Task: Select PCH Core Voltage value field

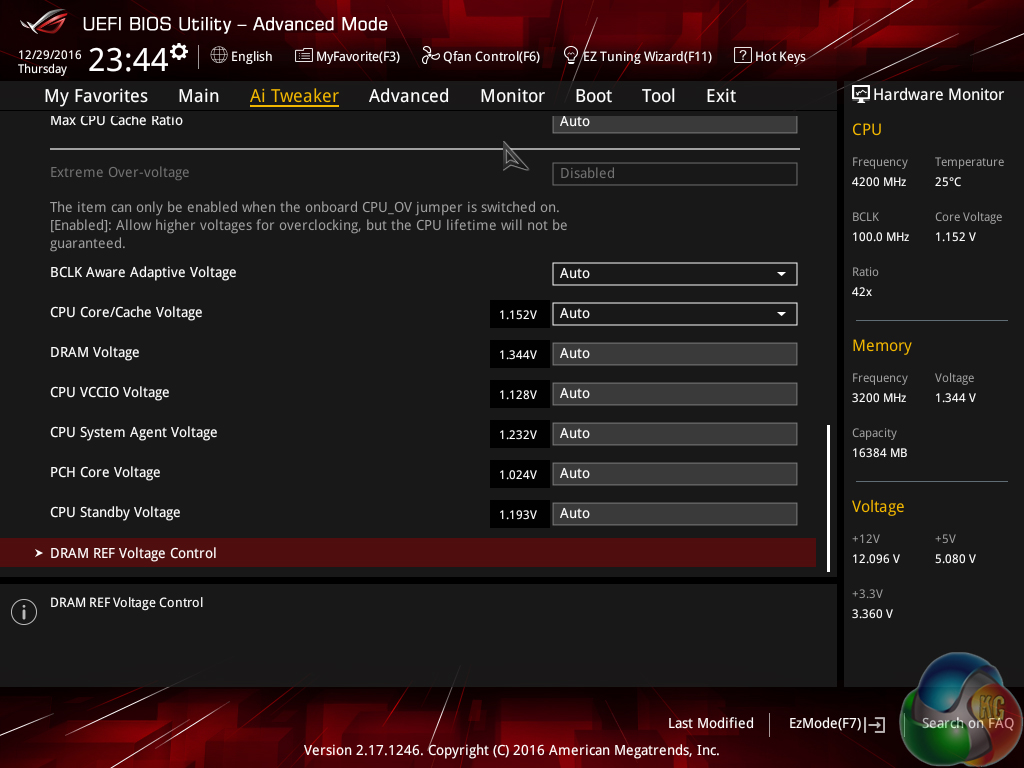Action: coord(674,473)
